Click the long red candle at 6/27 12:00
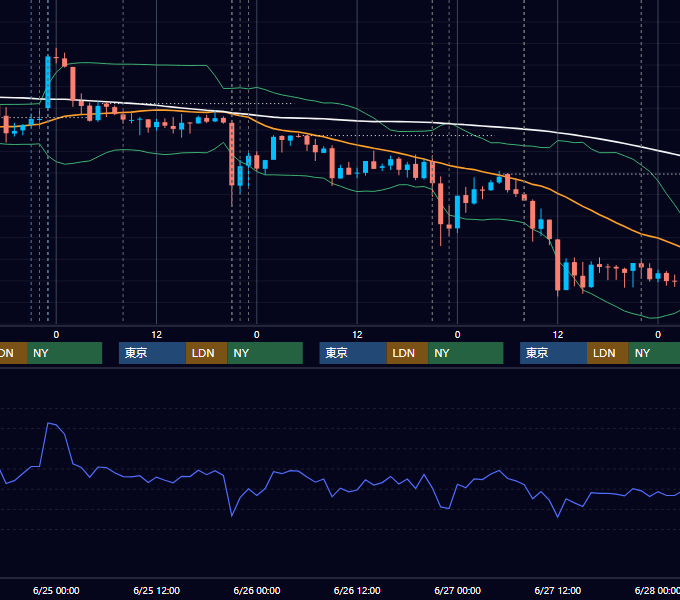The image size is (680, 600). [558, 264]
